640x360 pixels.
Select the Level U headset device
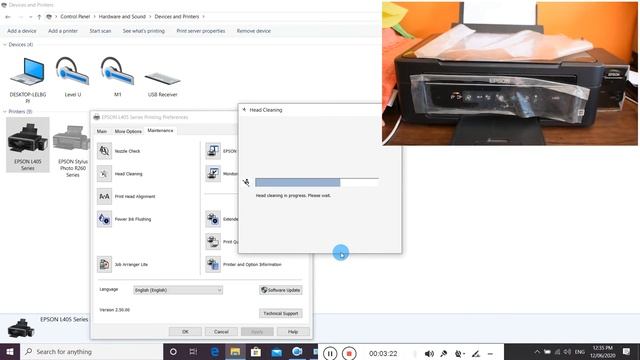[x=73, y=77]
